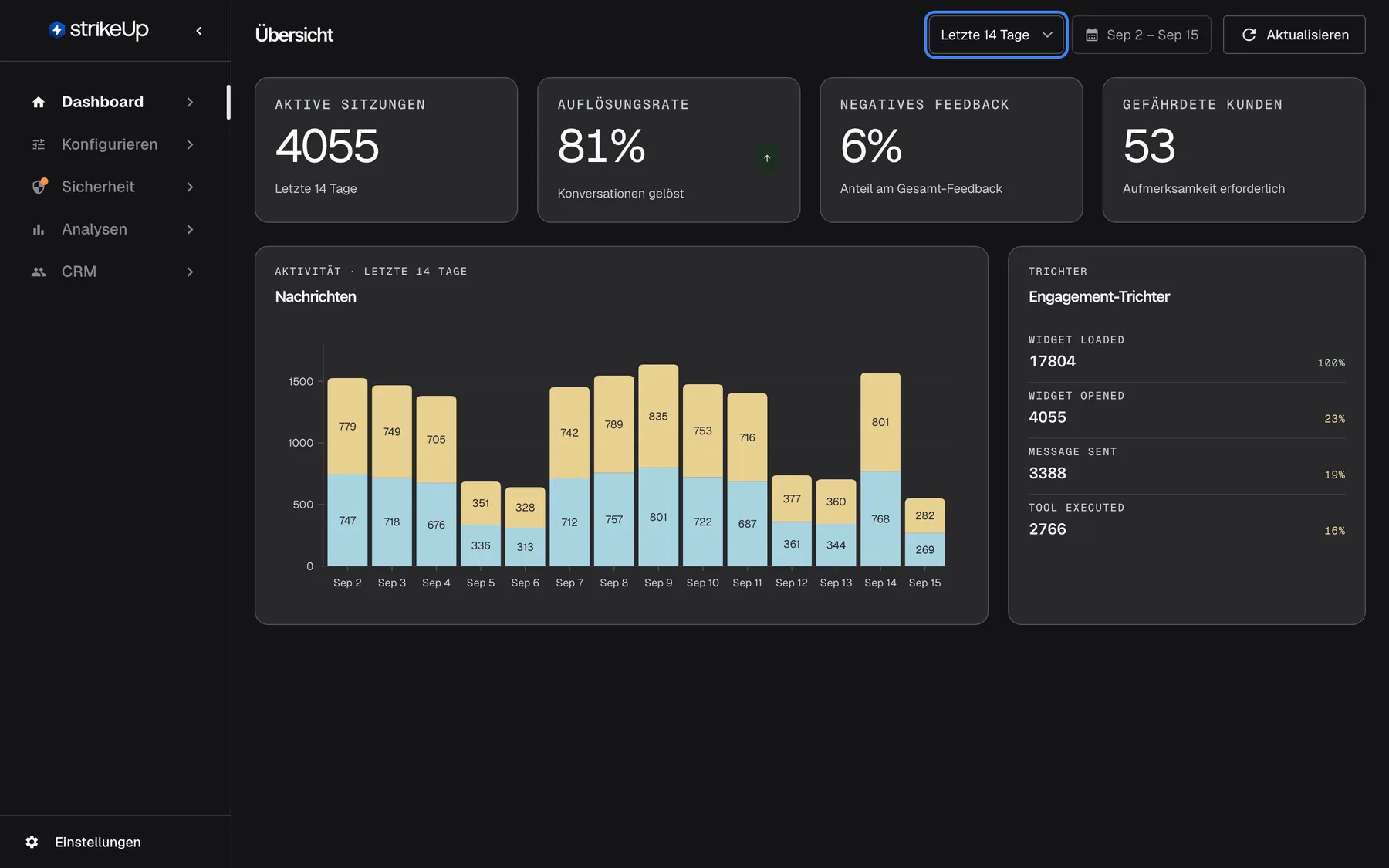The image size is (1389, 868).
Task: Expand the Konfigurieren submenu chevron
Action: tap(190, 144)
